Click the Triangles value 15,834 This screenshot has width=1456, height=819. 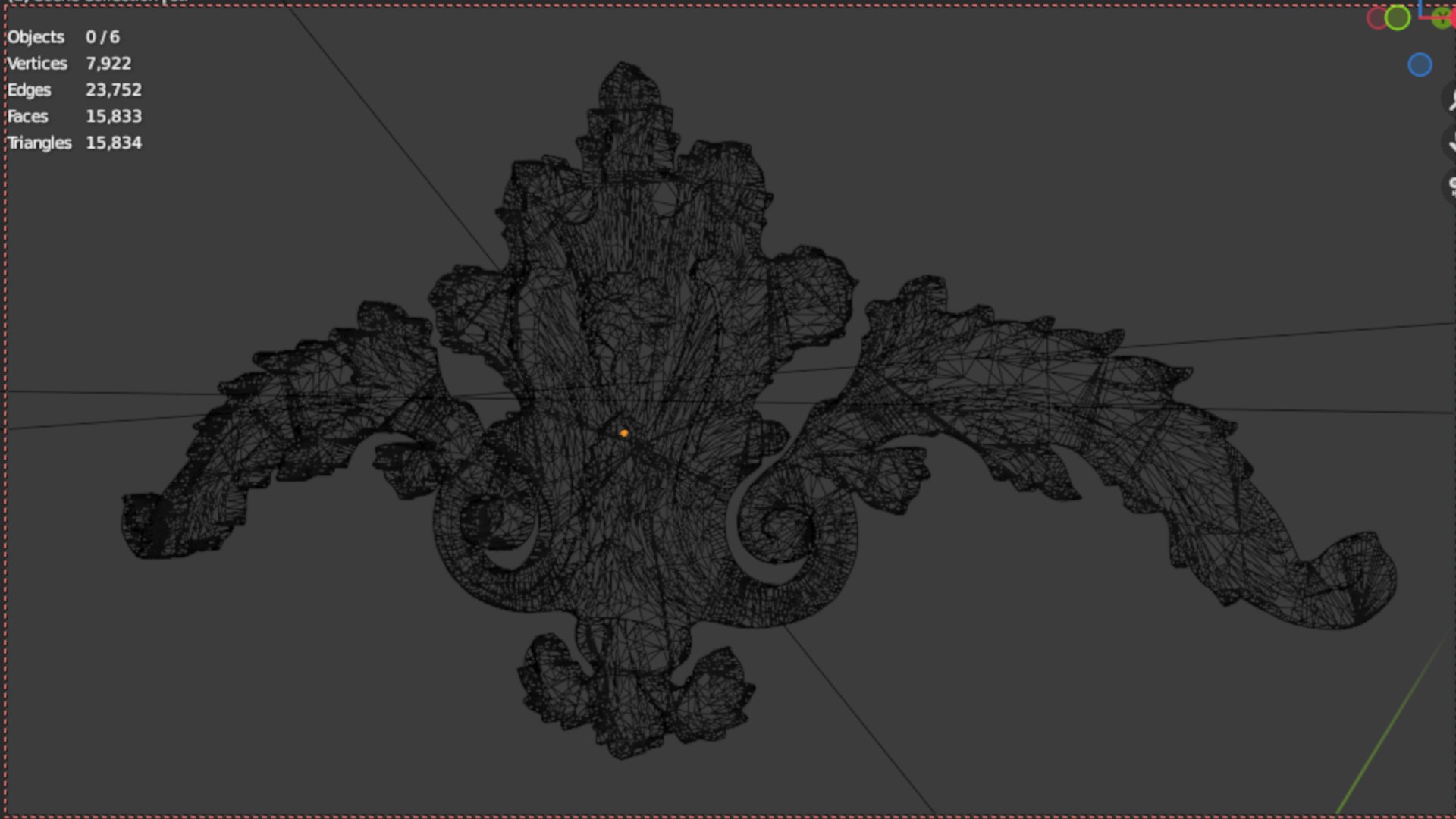(114, 143)
